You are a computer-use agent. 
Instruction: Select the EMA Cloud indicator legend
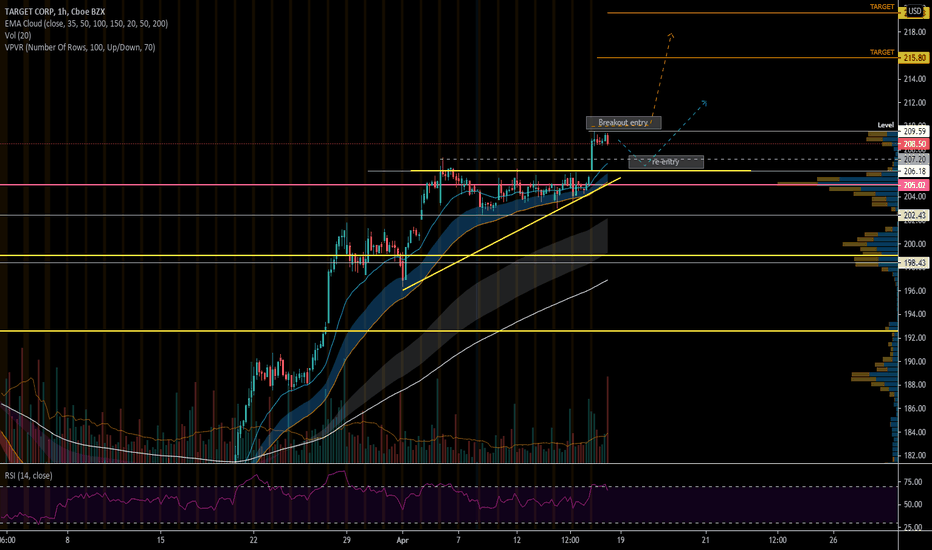pyautogui.click(x=86, y=24)
